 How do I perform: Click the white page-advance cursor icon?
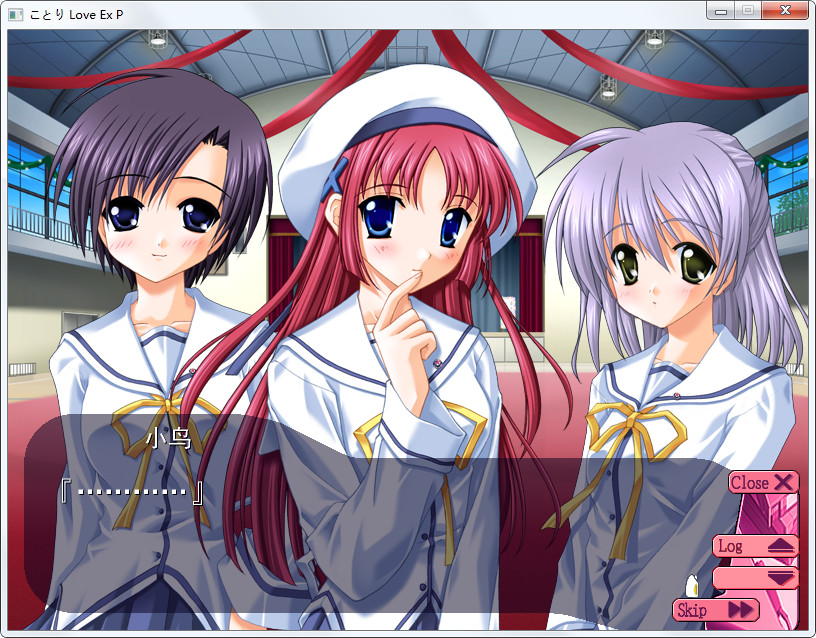(x=690, y=582)
